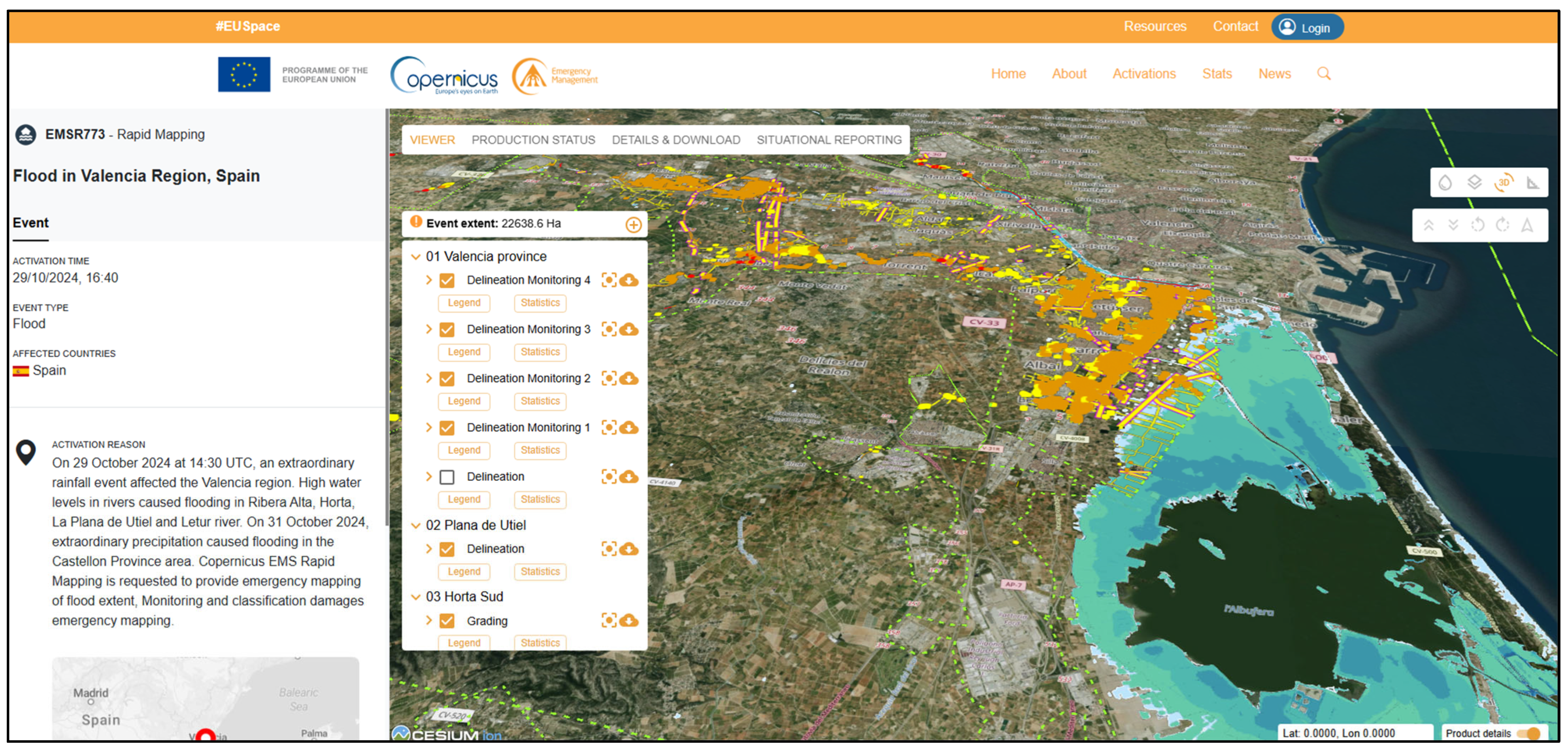Rotate map counterclockwise using rotate-left icon
1568x752 pixels.
[1478, 225]
